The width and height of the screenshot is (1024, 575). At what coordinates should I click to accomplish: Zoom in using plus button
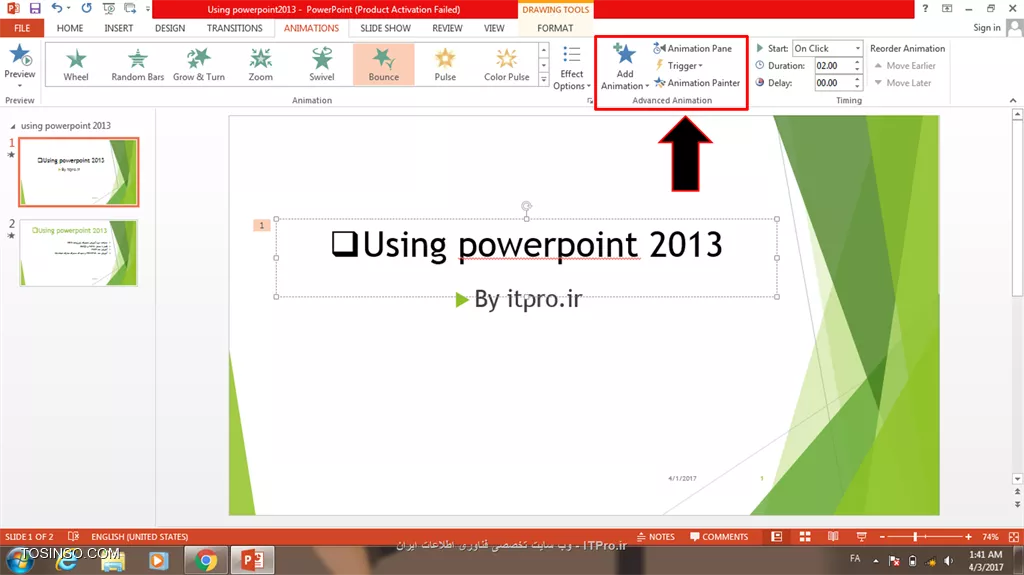968,536
